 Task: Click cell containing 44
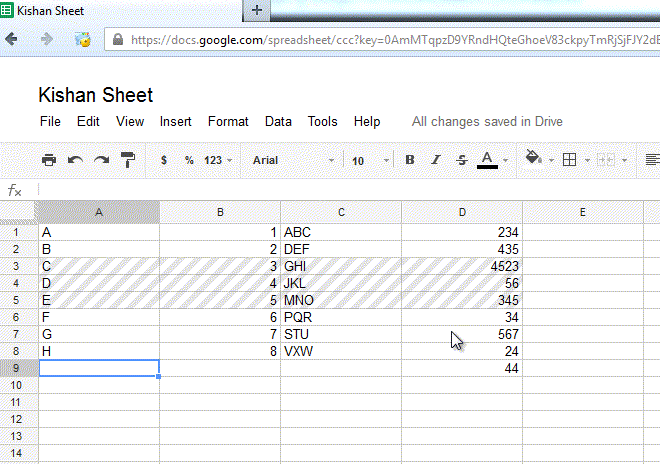coord(462,368)
